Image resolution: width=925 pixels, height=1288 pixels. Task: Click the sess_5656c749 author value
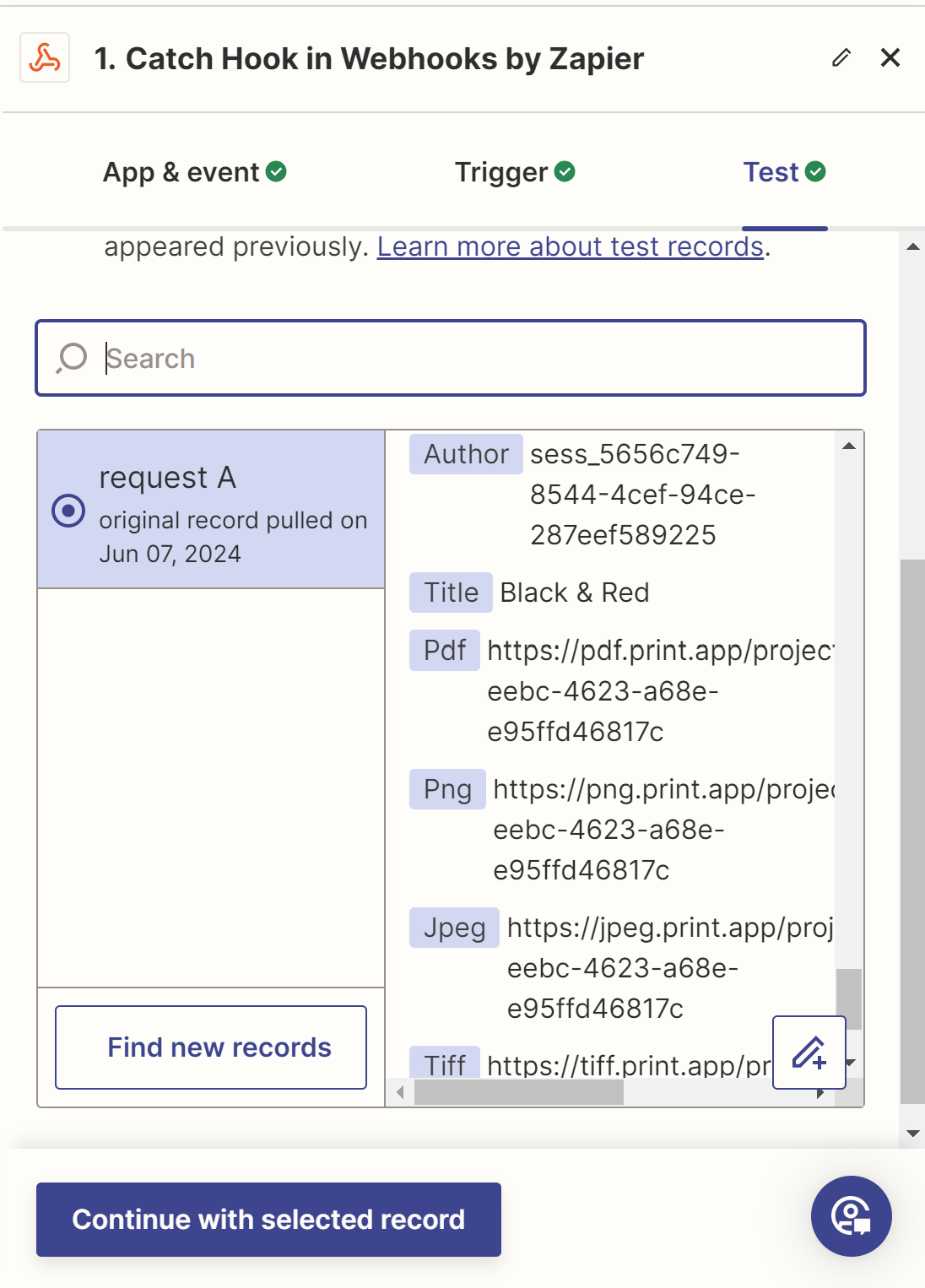coord(642,495)
